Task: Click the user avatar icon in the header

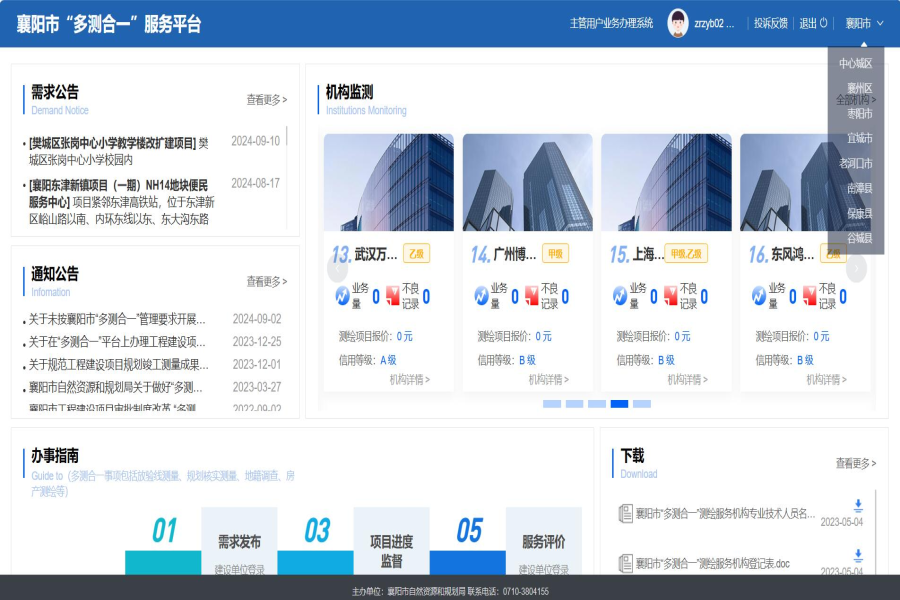Action: tap(678, 24)
